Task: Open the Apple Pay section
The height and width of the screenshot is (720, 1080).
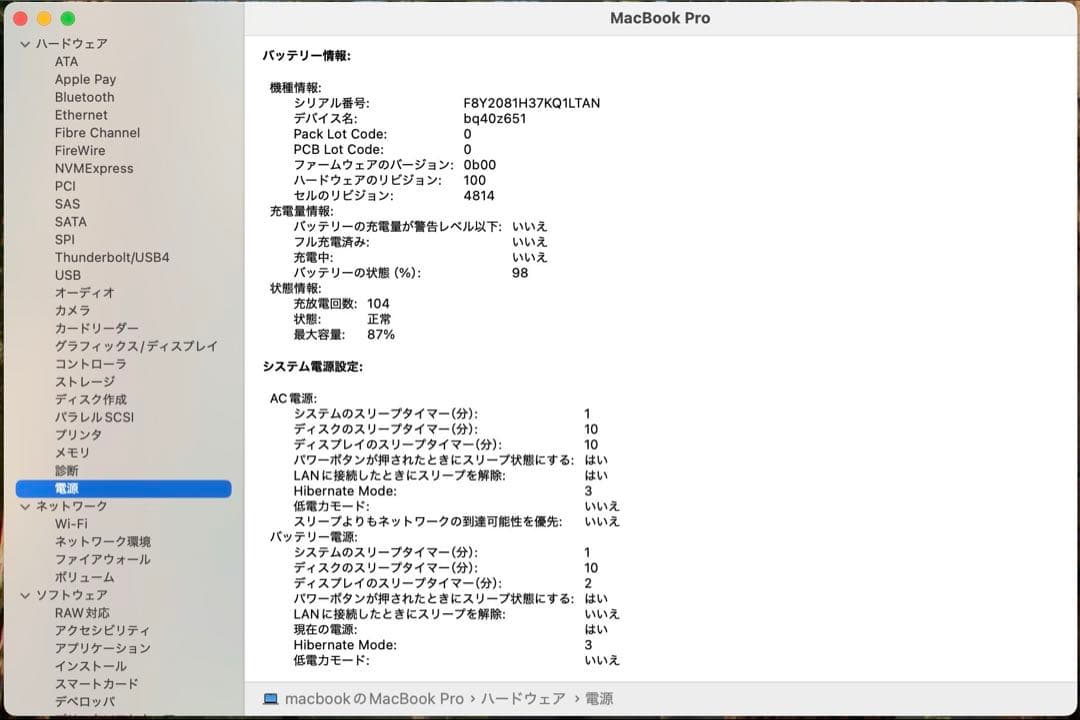Action: (x=85, y=79)
